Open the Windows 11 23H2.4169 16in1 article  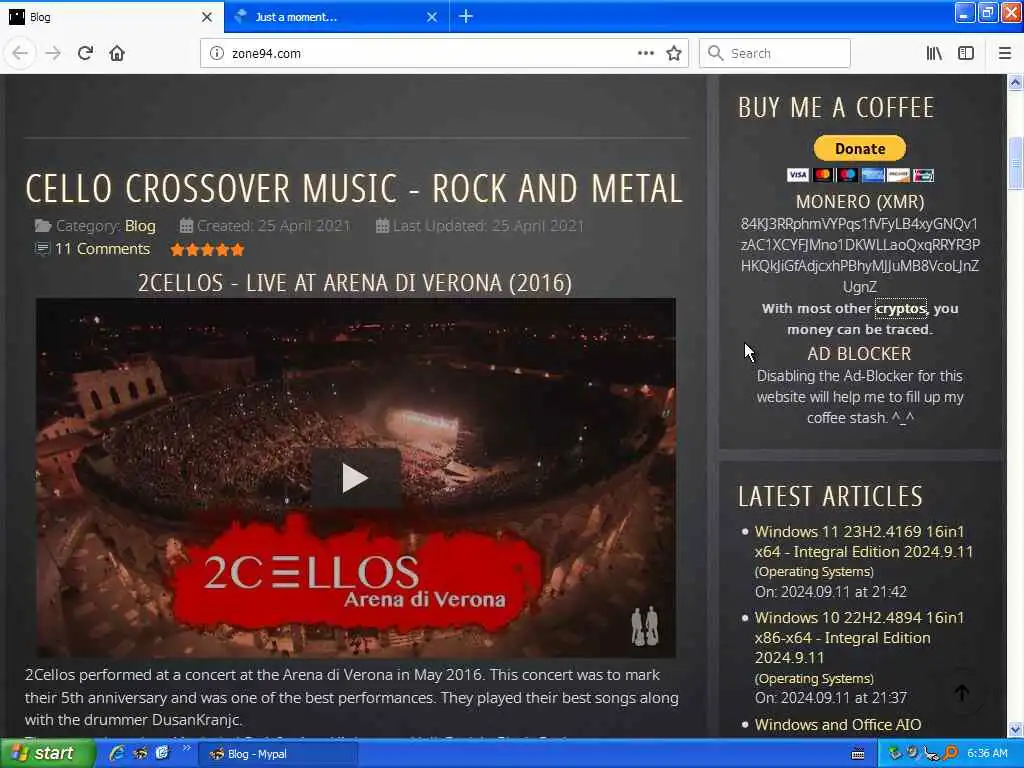point(863,541)
